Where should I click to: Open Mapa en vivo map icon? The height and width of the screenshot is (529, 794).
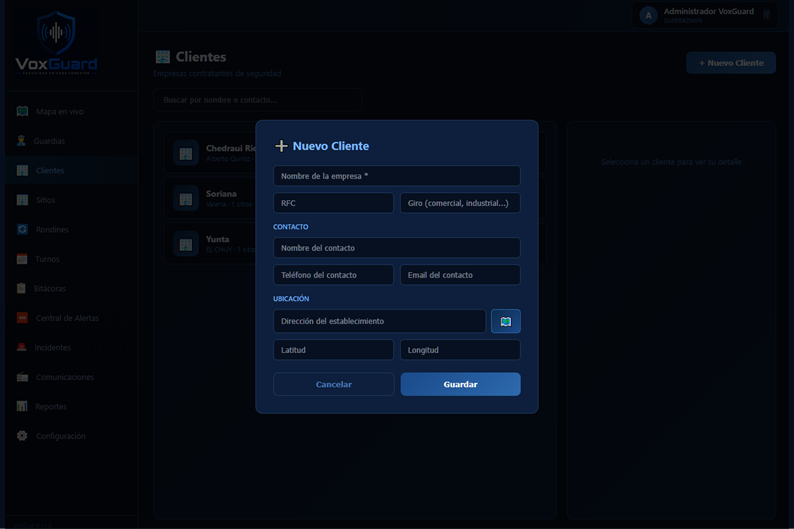[x=22, y=111]
